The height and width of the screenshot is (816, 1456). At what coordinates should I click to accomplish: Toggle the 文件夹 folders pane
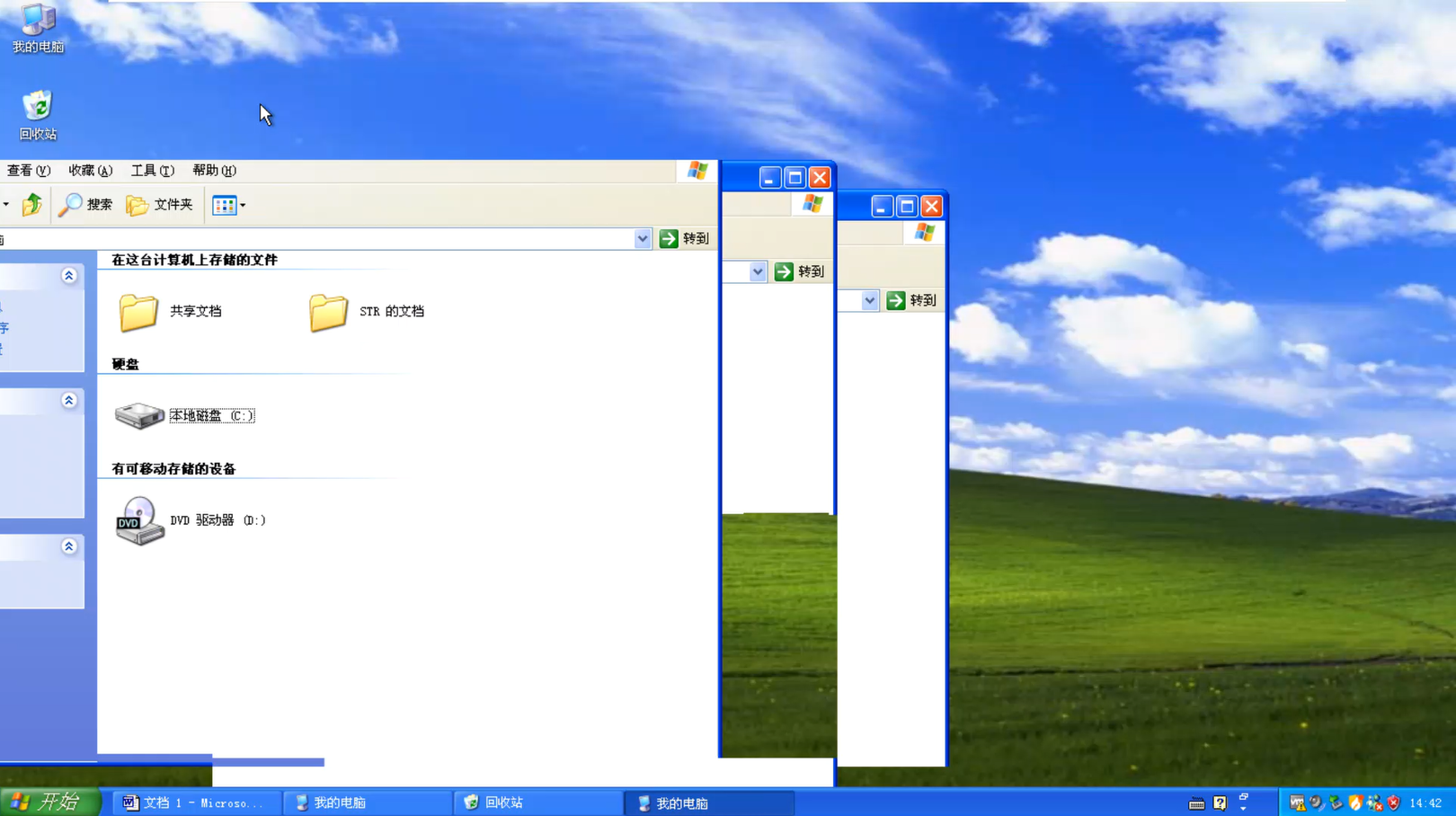pyautogui.click(x=160, y=205)
